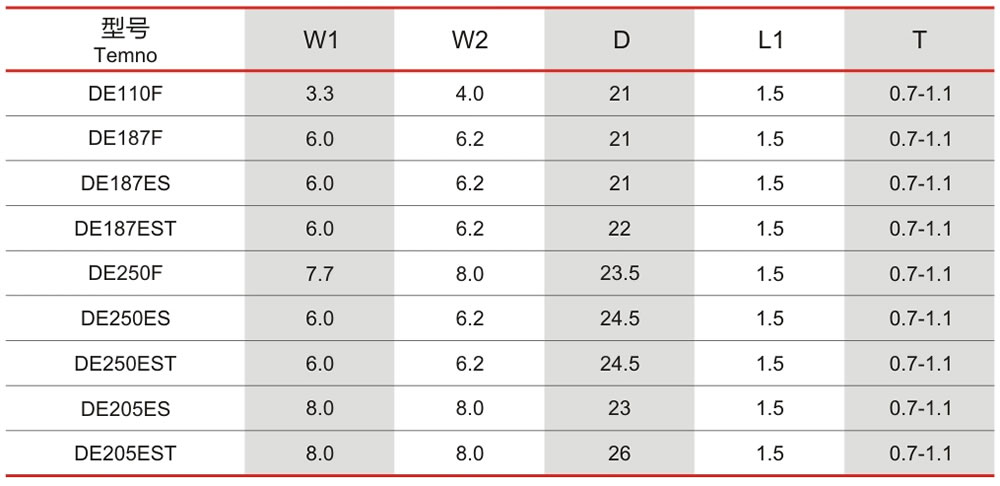Screen dimensions: 1000x486
Task: Select the DE205EST model cell
Action: tap(125, 453)
